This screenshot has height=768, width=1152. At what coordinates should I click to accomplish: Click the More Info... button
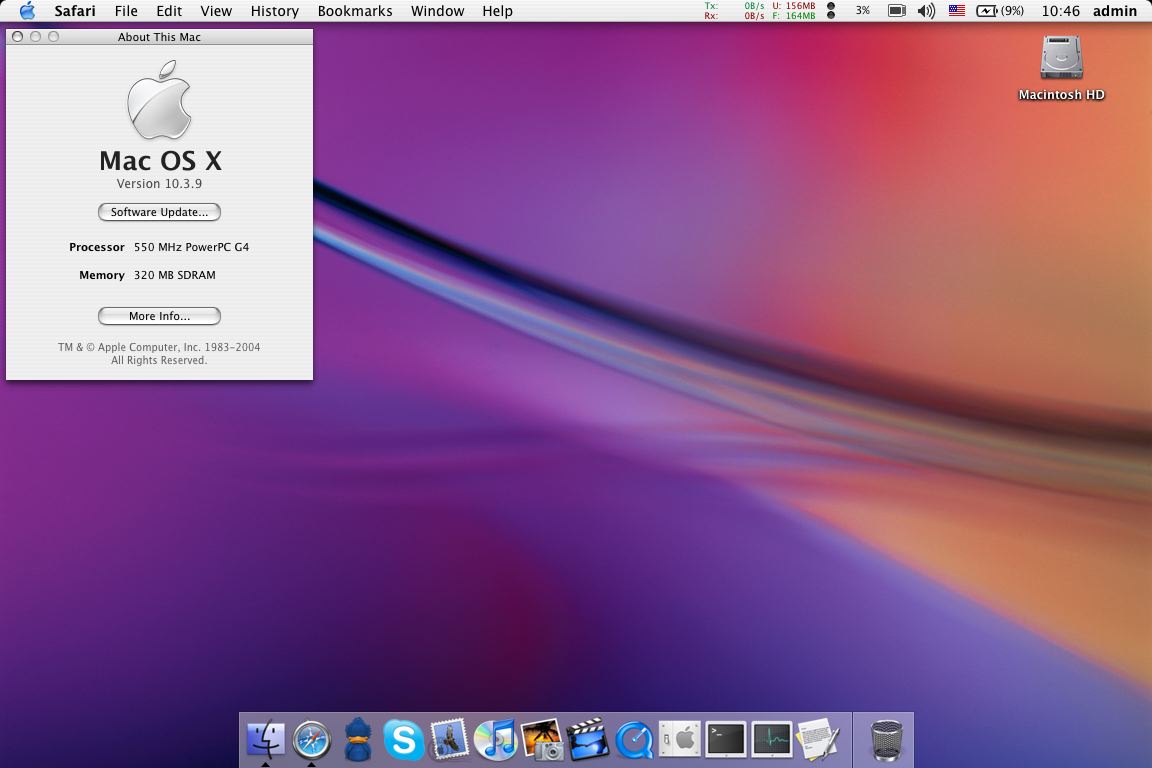(x=159, y=316)
